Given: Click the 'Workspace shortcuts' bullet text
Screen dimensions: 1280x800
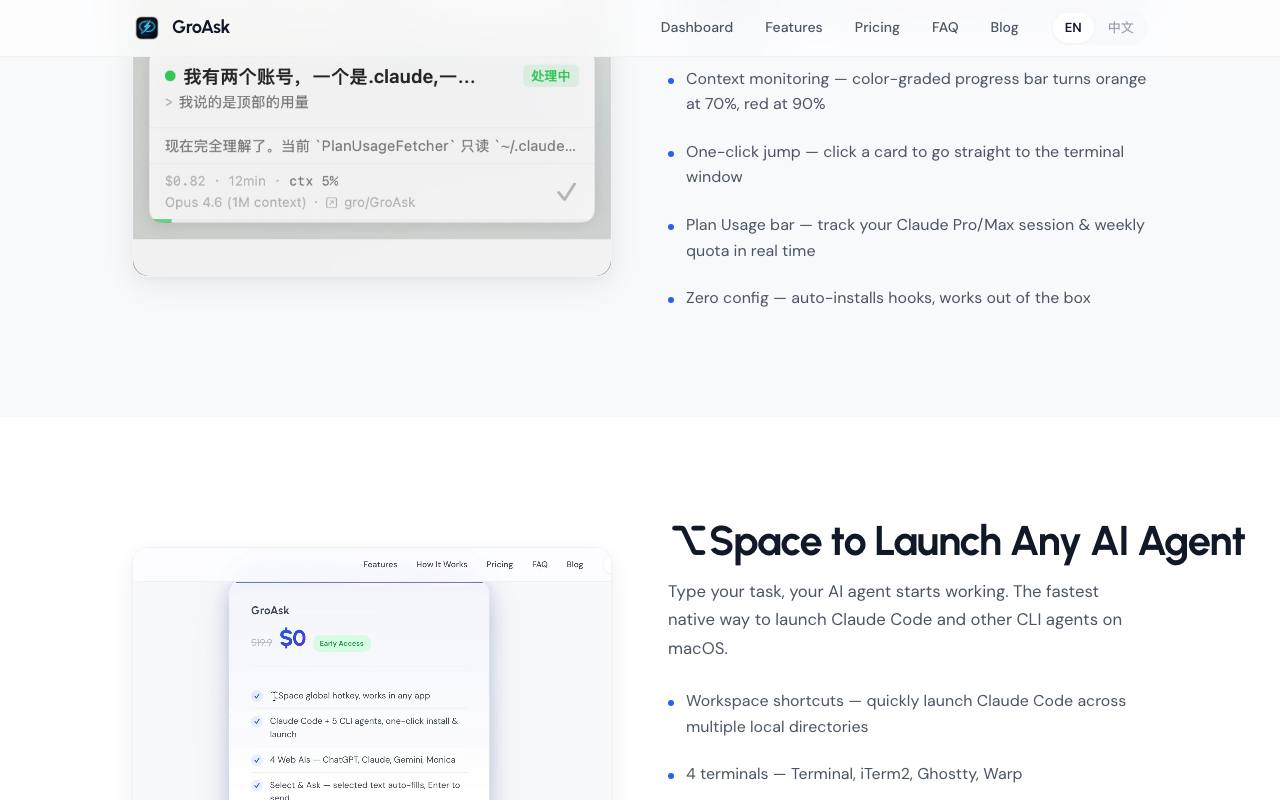Looking at the screenshot, I should [906, 714].
